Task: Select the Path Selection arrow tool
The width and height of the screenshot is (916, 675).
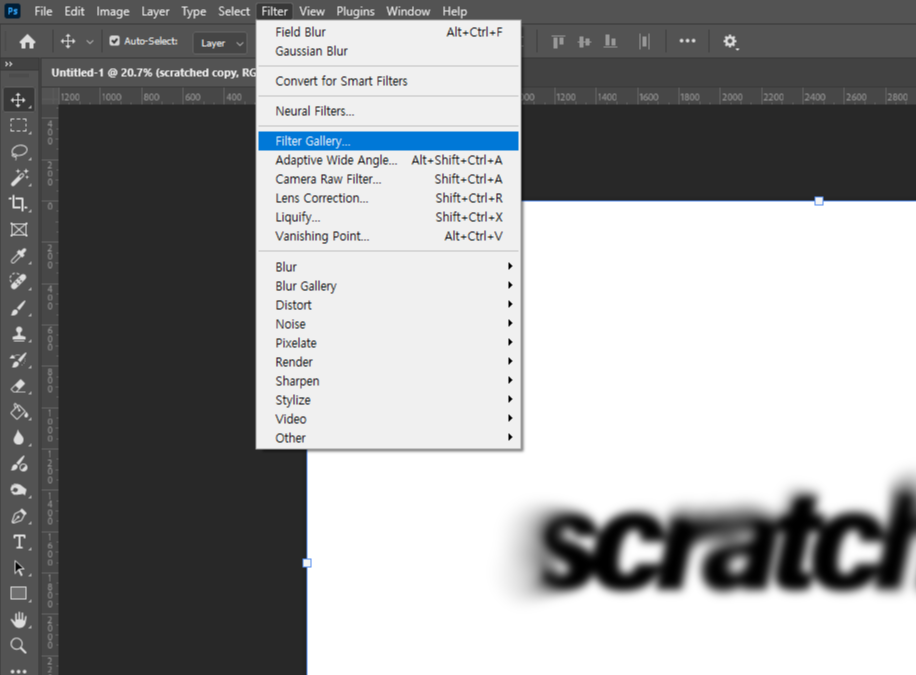Action: (x=19, y=568)
